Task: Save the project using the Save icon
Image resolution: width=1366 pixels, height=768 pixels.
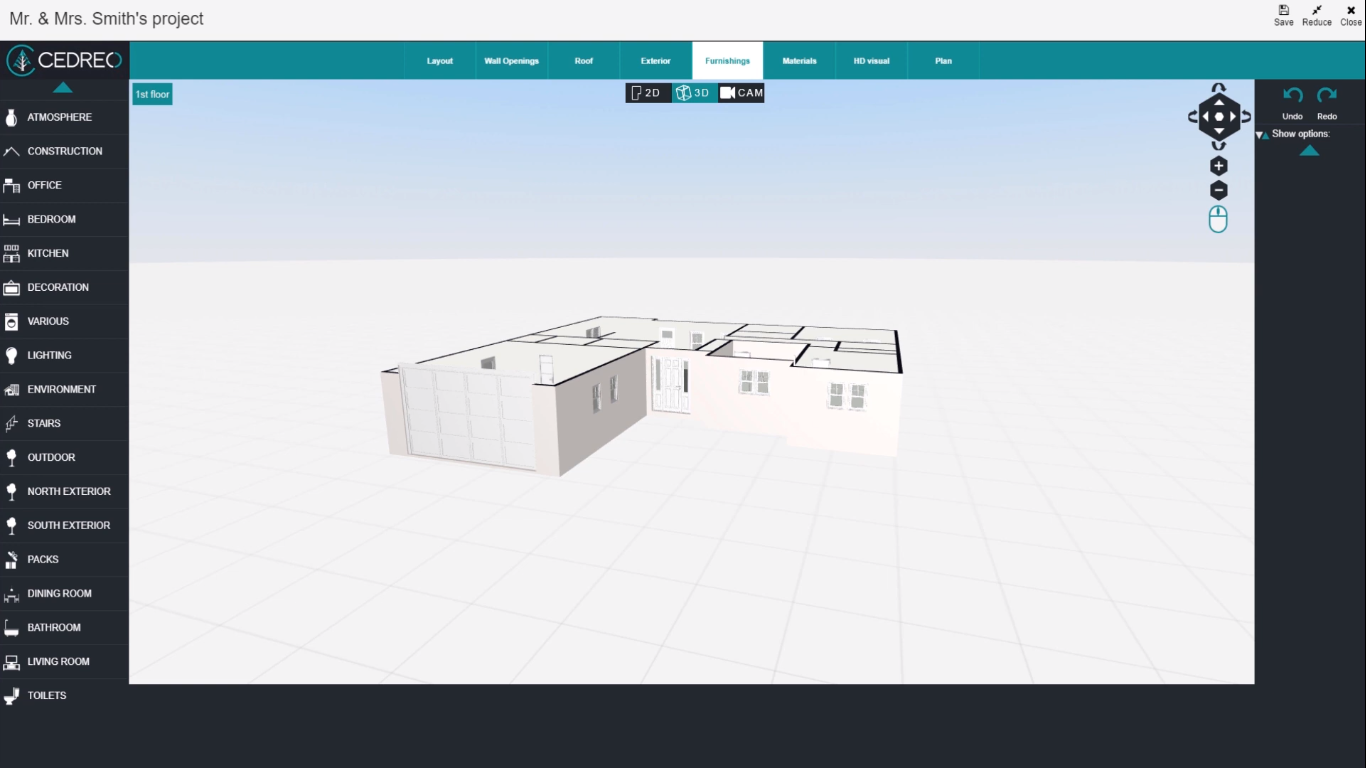Action: click(1283, 11)
